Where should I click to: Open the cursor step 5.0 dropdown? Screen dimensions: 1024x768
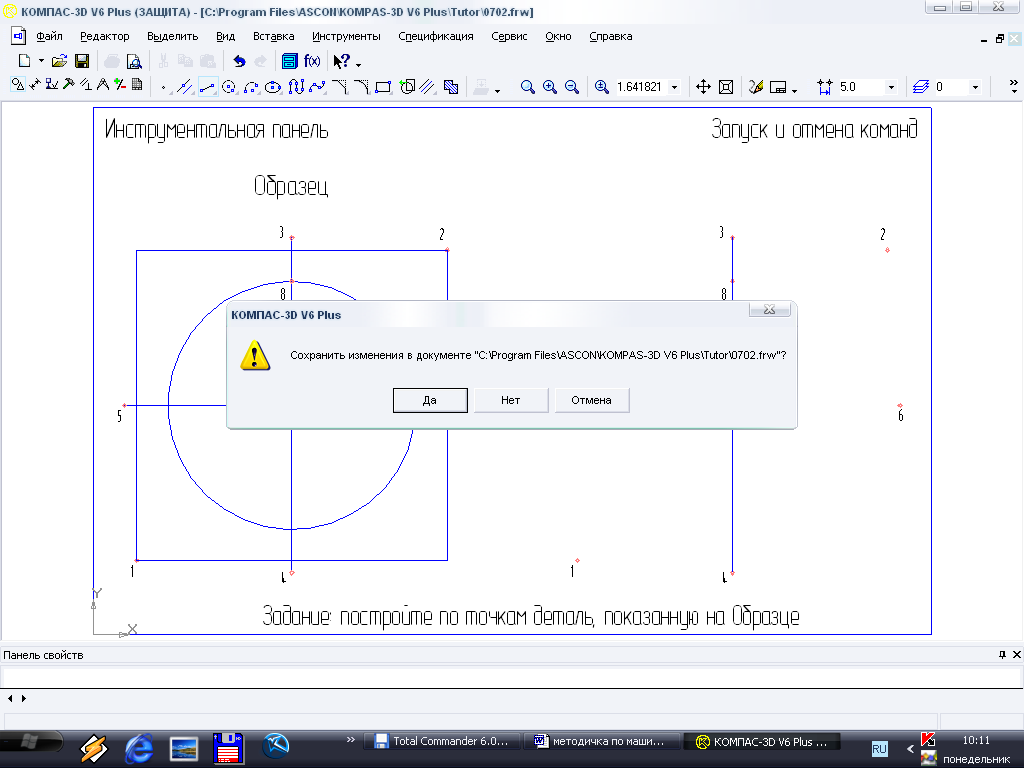point(891,88)
